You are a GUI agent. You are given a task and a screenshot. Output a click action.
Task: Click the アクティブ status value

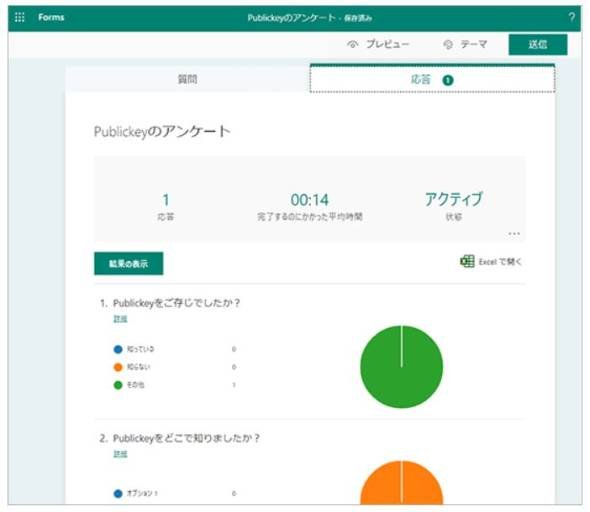pyautogui.click(x=453, y=199)
